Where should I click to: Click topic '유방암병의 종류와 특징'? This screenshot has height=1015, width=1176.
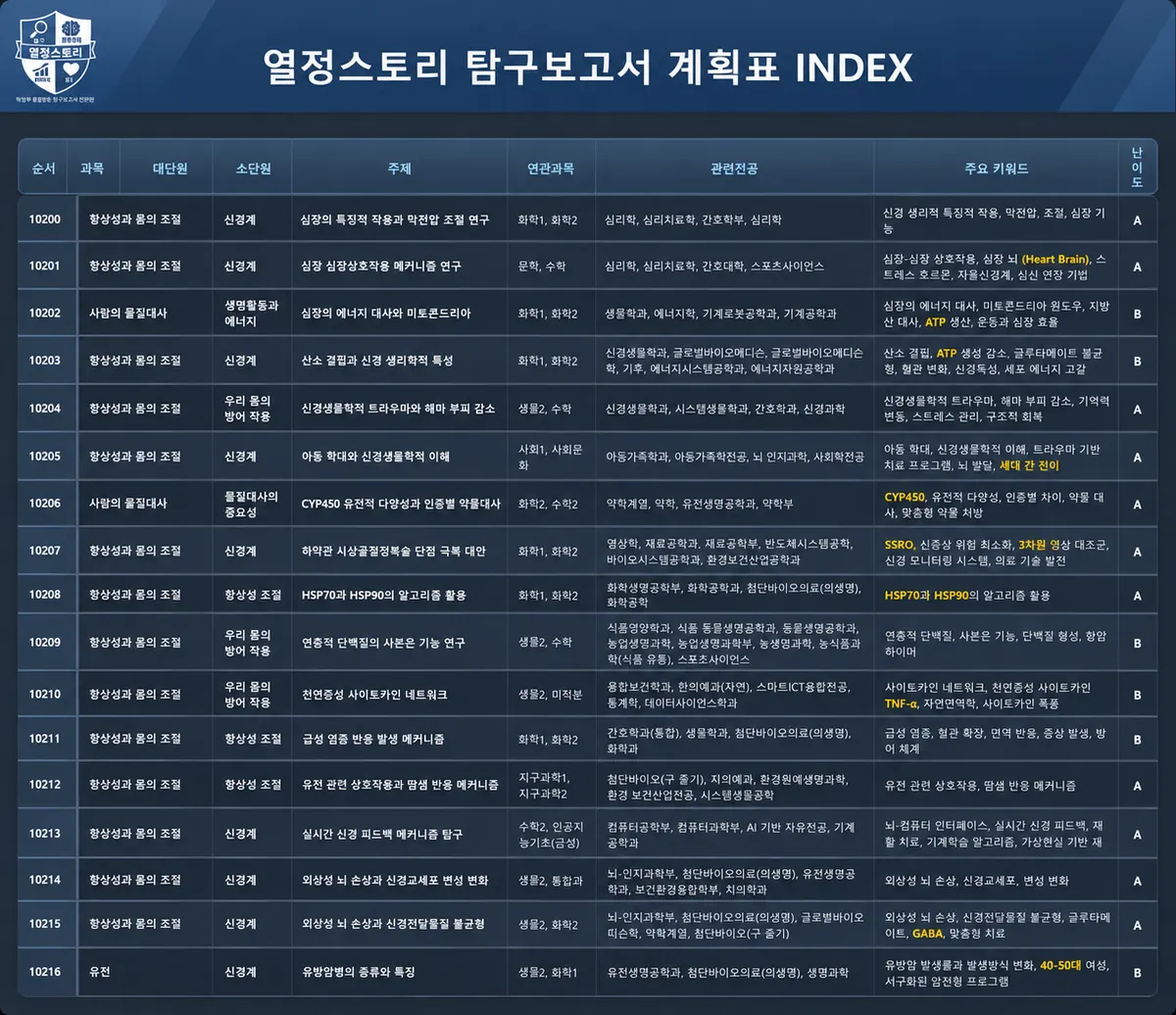tap(358, 972)
